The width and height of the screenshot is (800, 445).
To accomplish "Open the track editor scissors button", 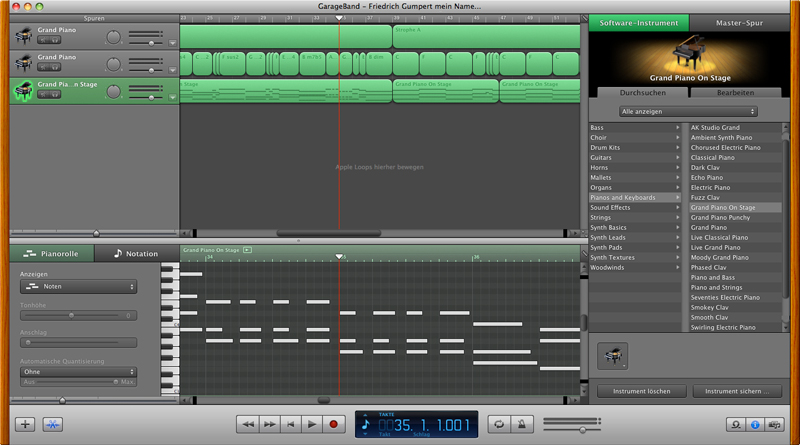I will pos(53,424).
